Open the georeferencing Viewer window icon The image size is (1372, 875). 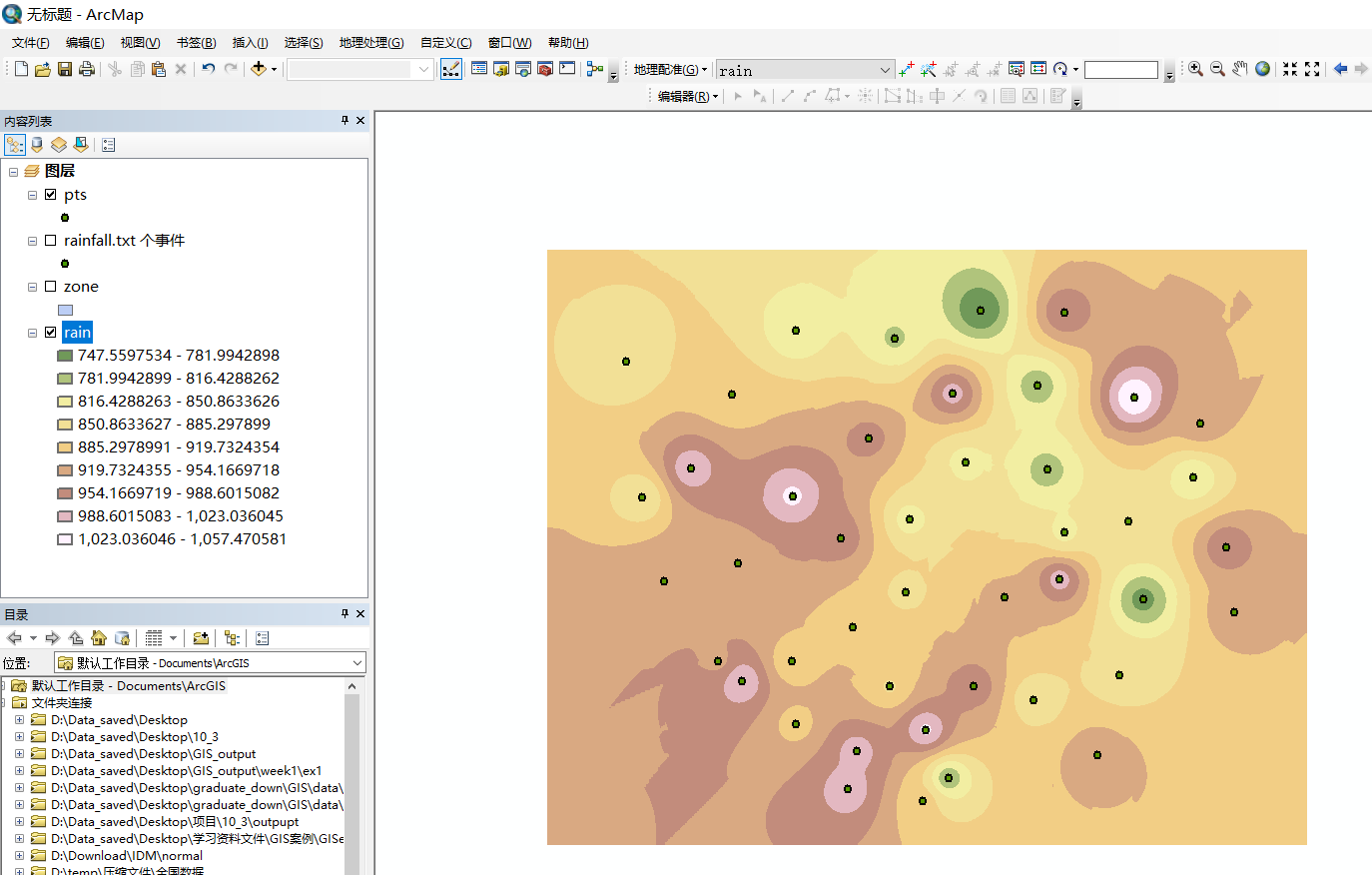pyautogui.click(x=1017, y=69)
